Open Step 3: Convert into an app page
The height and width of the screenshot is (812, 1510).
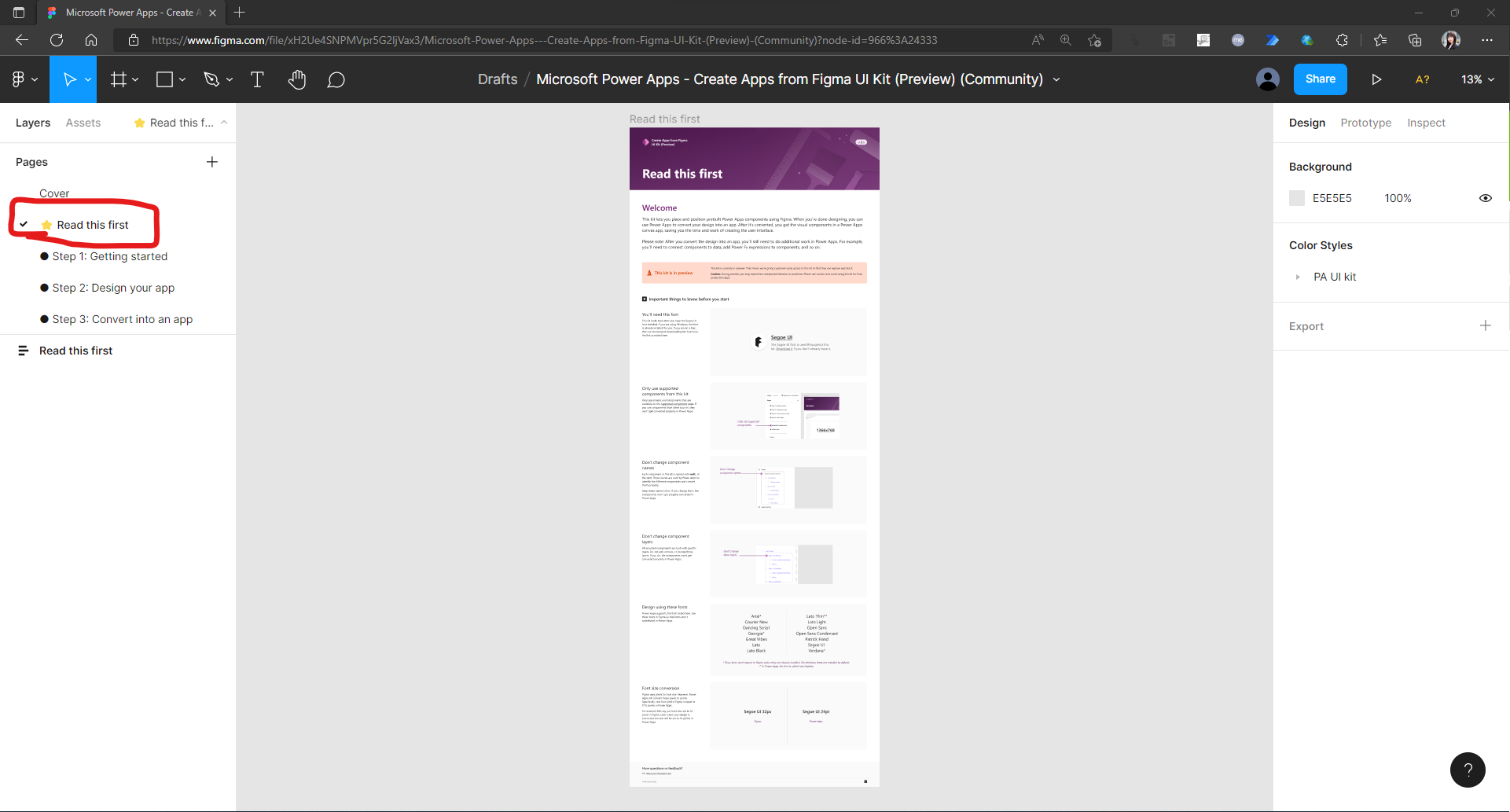click(123, 319)
